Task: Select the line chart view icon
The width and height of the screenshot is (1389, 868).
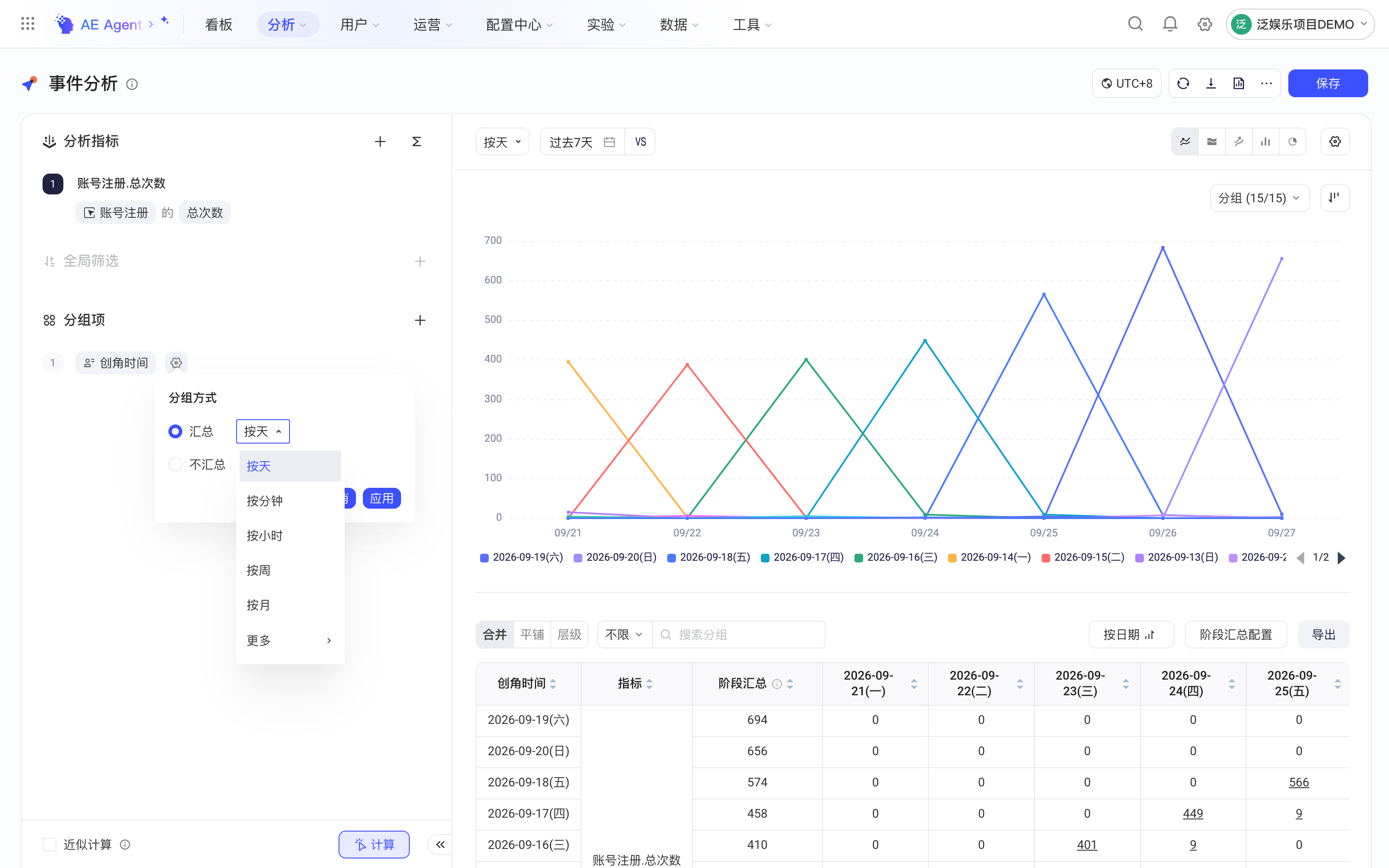Action: click(1185, 142)
